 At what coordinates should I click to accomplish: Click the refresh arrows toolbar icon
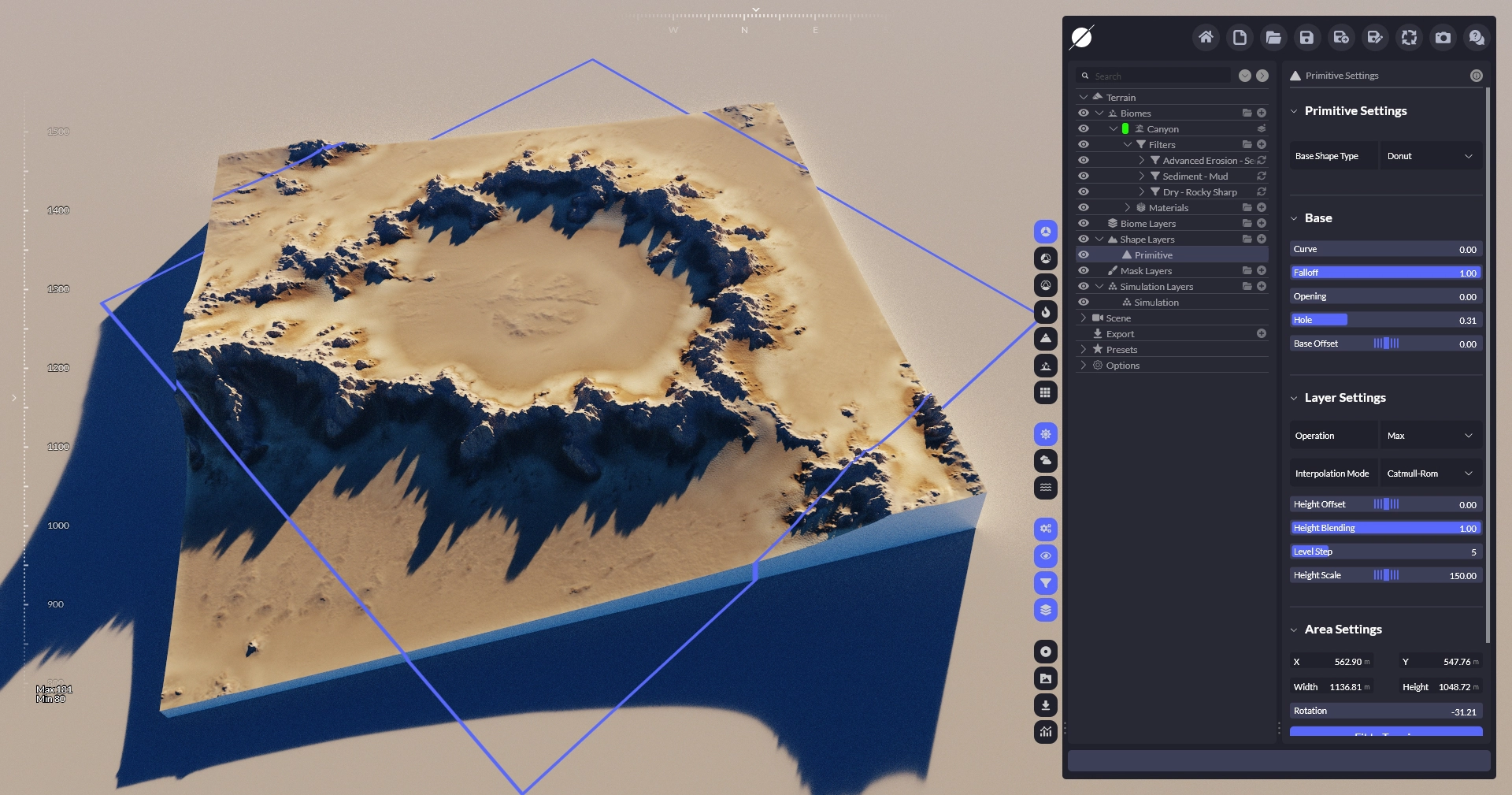[1409, 37]
